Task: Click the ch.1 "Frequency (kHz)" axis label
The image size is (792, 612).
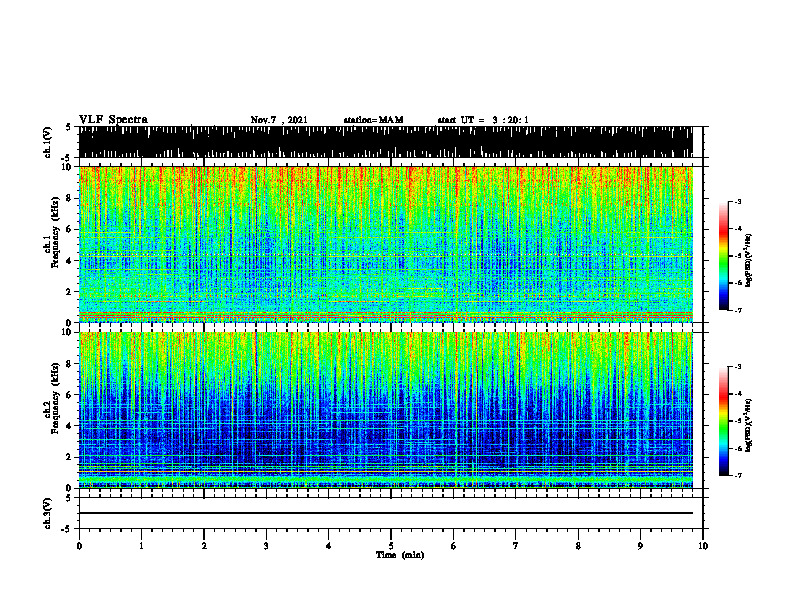Action: point(55,233)
